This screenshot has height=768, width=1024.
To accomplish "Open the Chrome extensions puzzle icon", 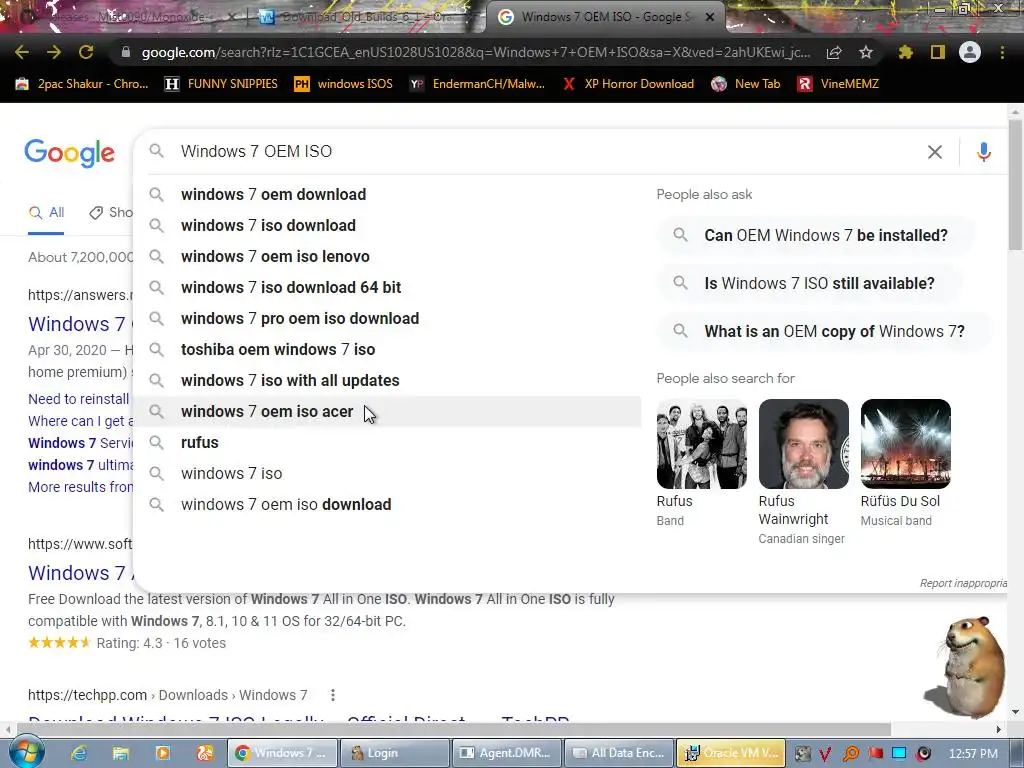I will (906, 52).
